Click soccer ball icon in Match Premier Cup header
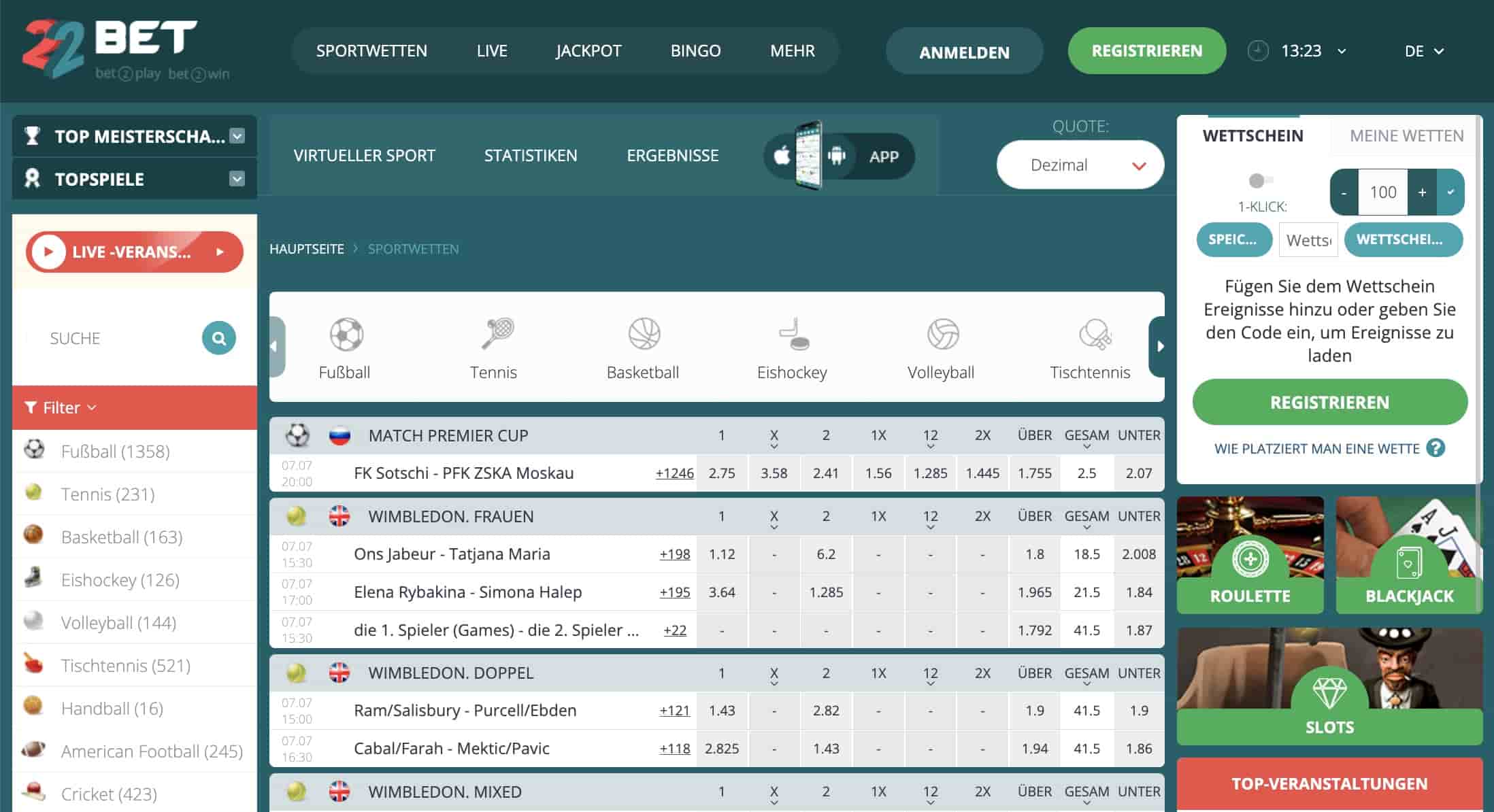This screenshot has height=812, width=1494. coord(297,435)
